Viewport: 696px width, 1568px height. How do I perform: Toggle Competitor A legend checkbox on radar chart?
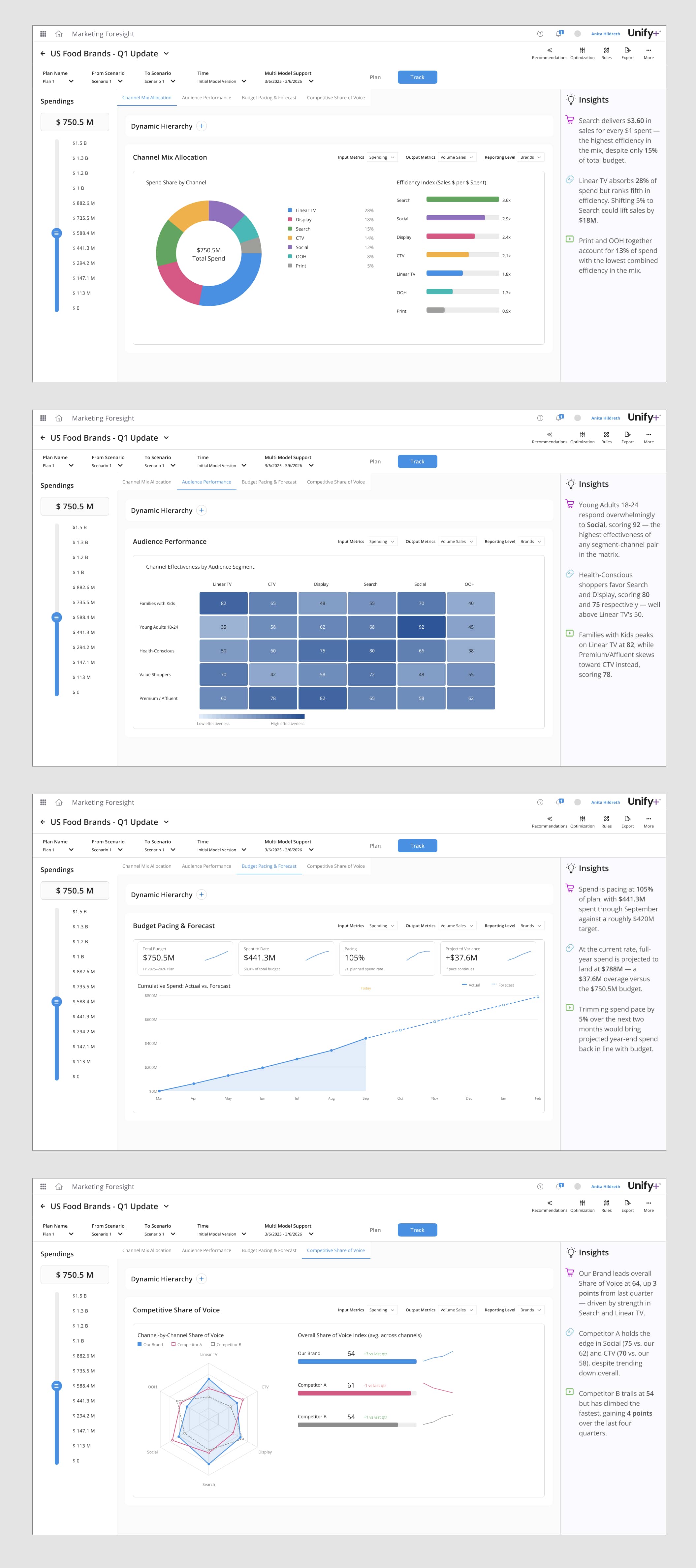tap(174, 1344)
